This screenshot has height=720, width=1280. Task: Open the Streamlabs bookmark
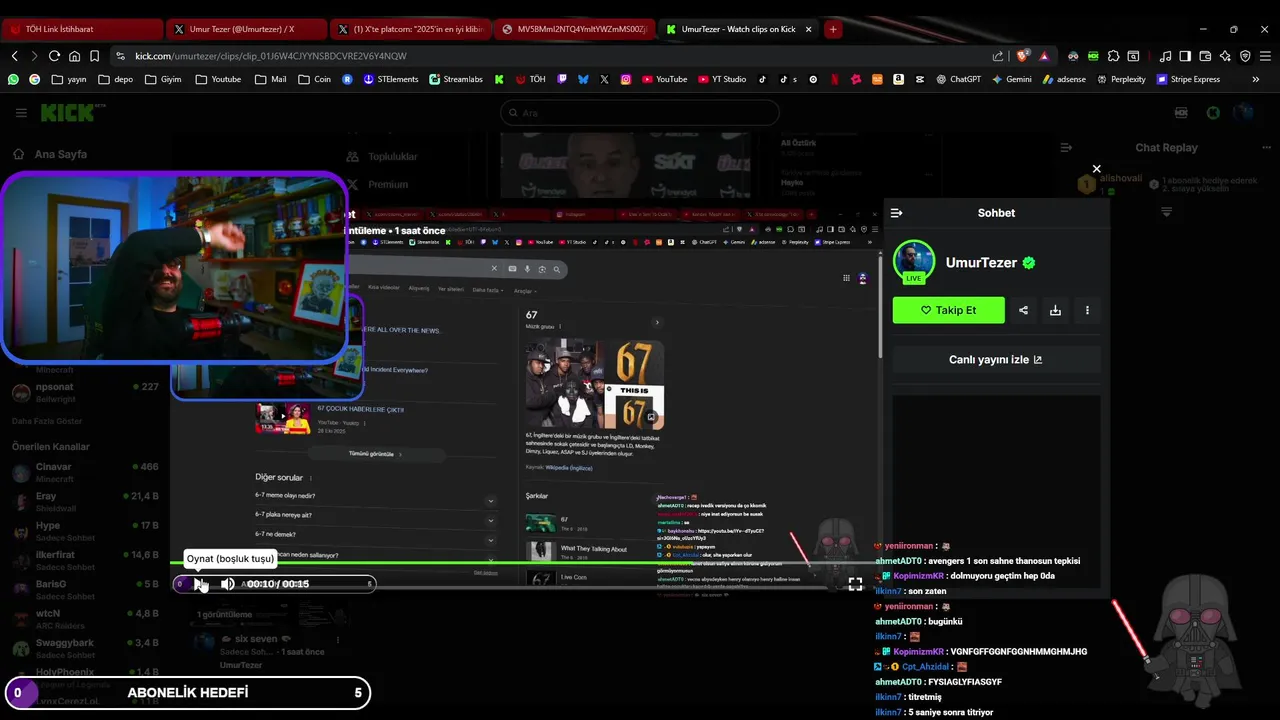tap(455, 79)
